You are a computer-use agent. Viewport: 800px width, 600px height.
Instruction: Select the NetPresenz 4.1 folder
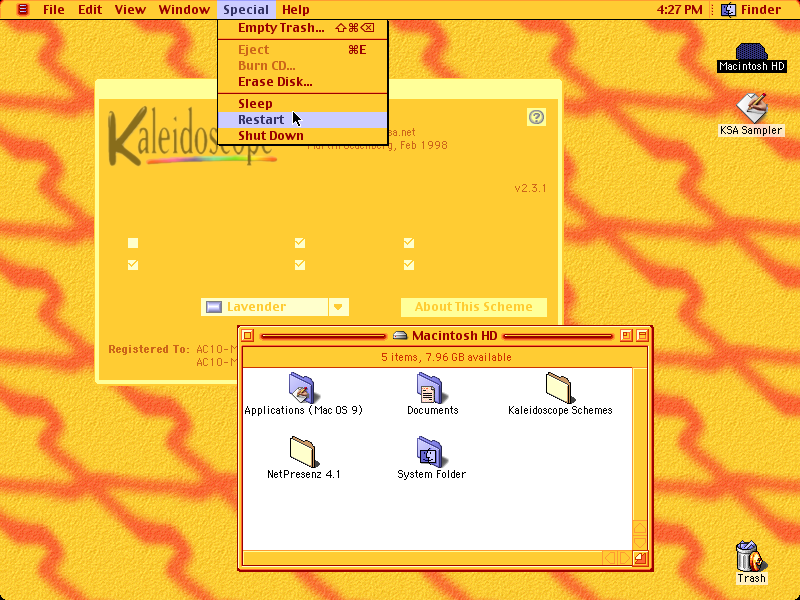tap(303, 452)
